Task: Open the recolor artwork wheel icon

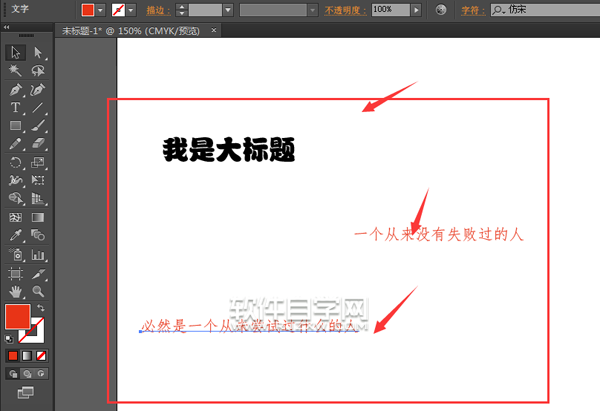Action: (x=441, y=10)
